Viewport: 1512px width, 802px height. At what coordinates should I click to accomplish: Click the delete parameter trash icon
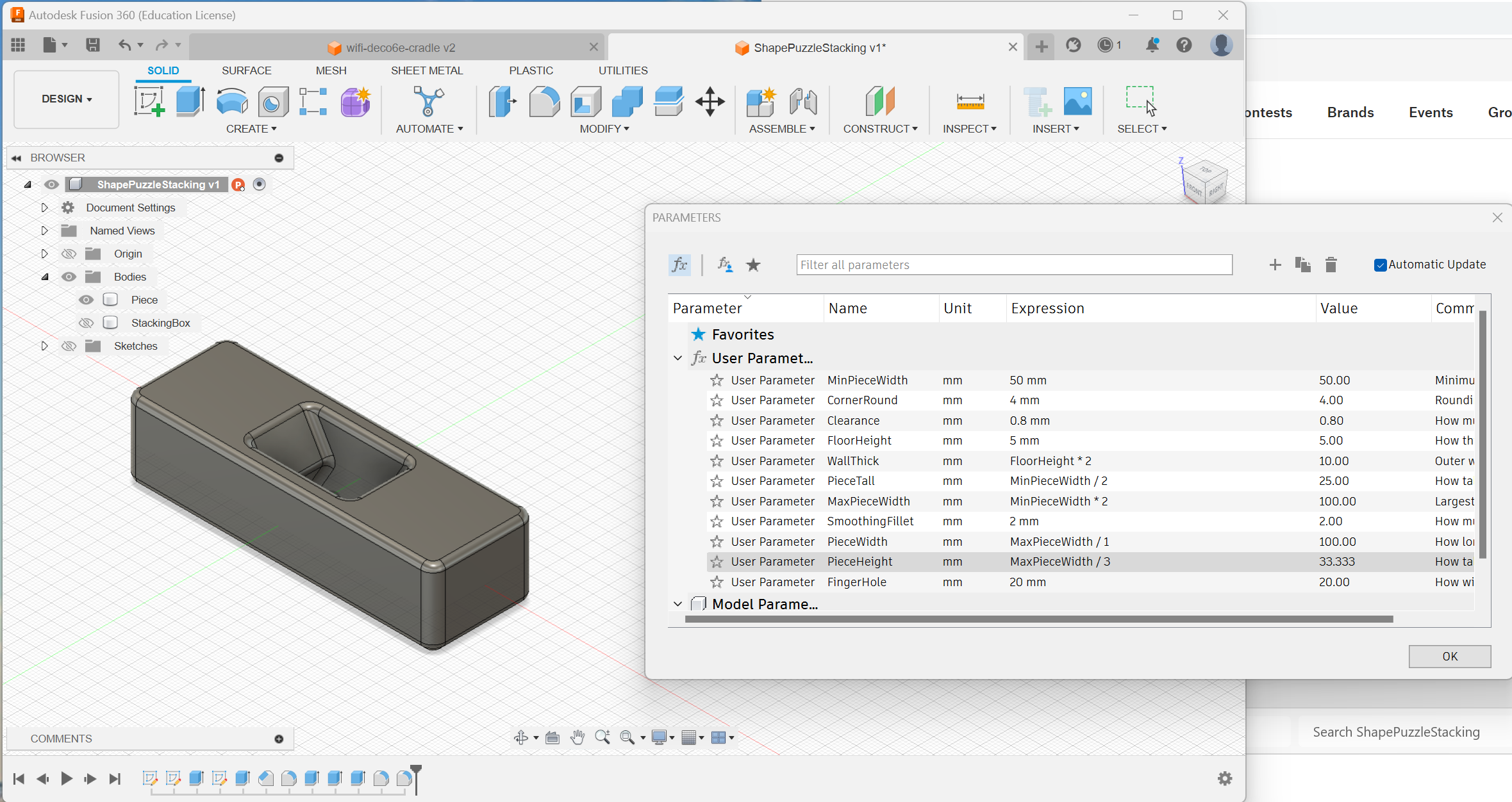coord(1331,265)
